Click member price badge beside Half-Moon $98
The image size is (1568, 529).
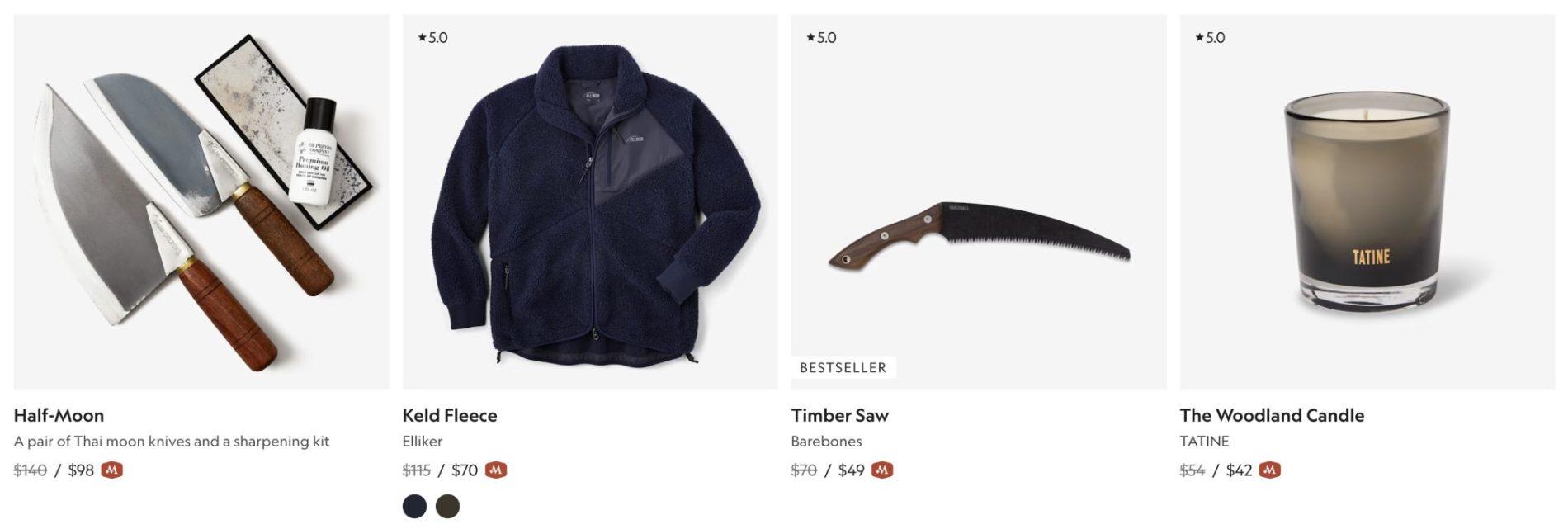tap(111, 470)
